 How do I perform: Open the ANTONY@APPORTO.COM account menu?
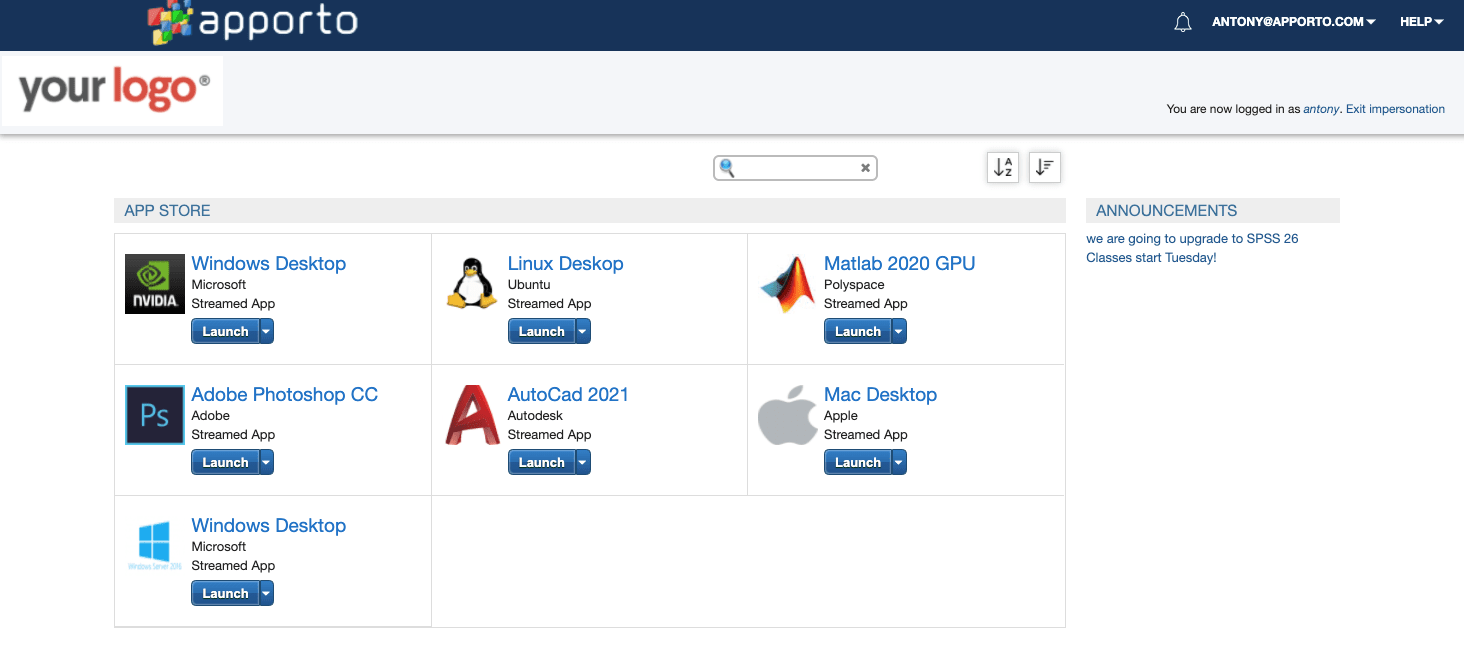(1293, 22)
